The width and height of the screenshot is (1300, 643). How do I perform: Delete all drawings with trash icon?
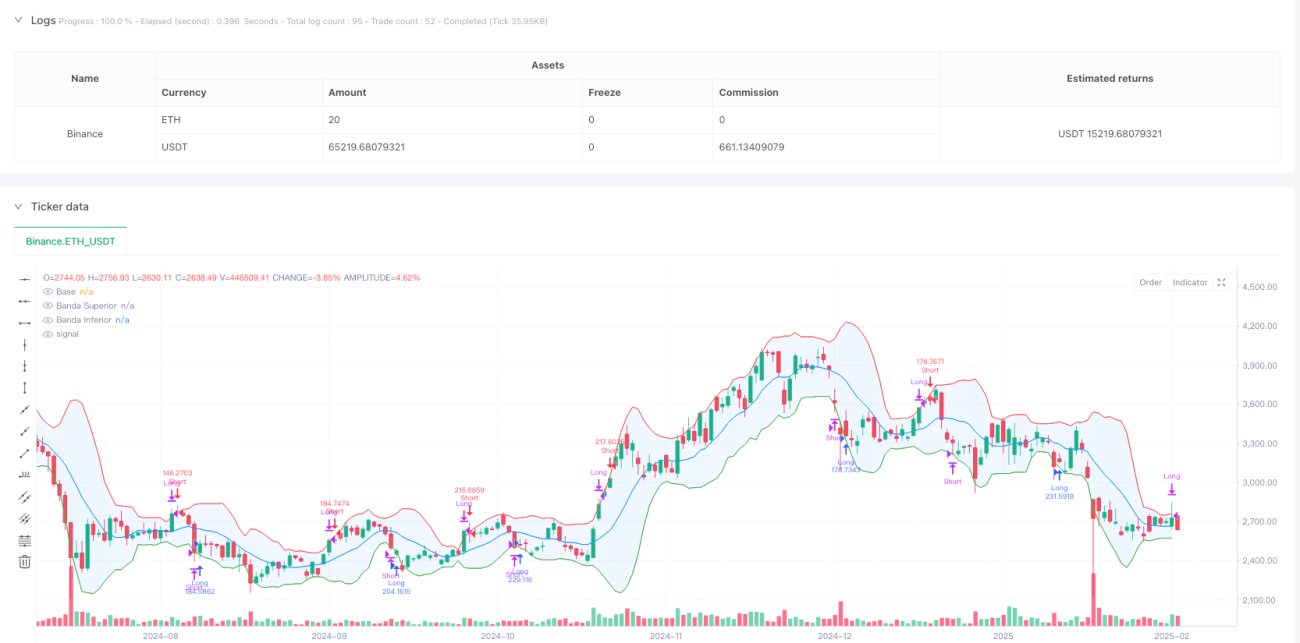coord(25,562)
